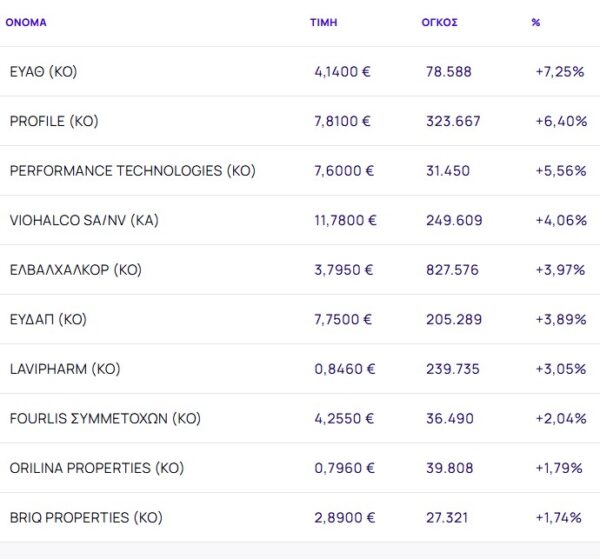Click VIOHALCO SA/NV (ΚΑ) name
The width and height of the screenshot is (600, 559).
tap(84, 221)
